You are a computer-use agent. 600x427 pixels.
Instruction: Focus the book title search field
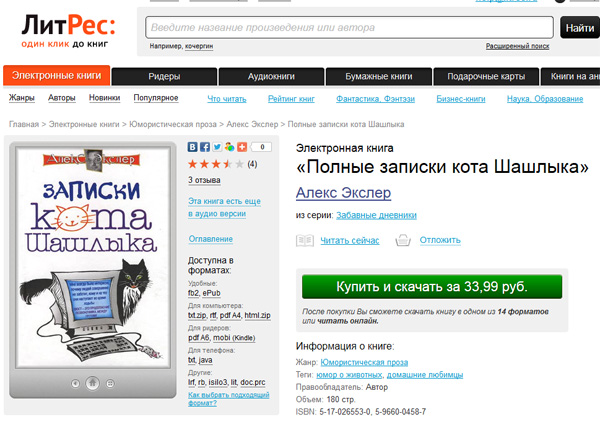(x=349, y=28)
